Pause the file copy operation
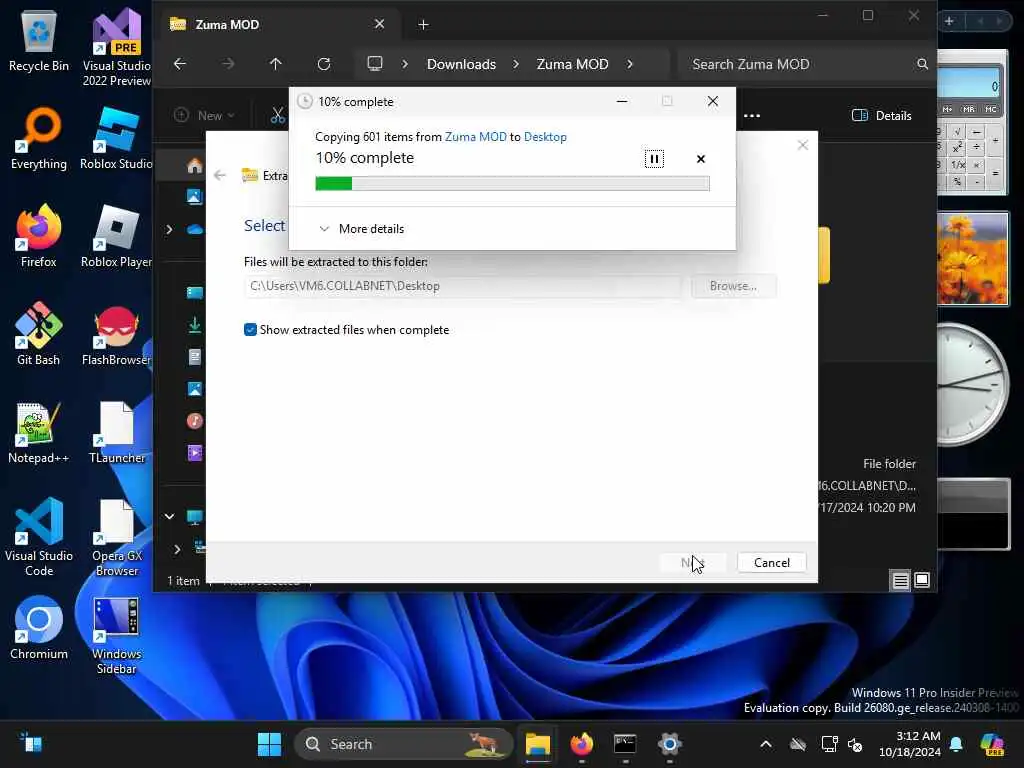 click(x=654, y=159)
